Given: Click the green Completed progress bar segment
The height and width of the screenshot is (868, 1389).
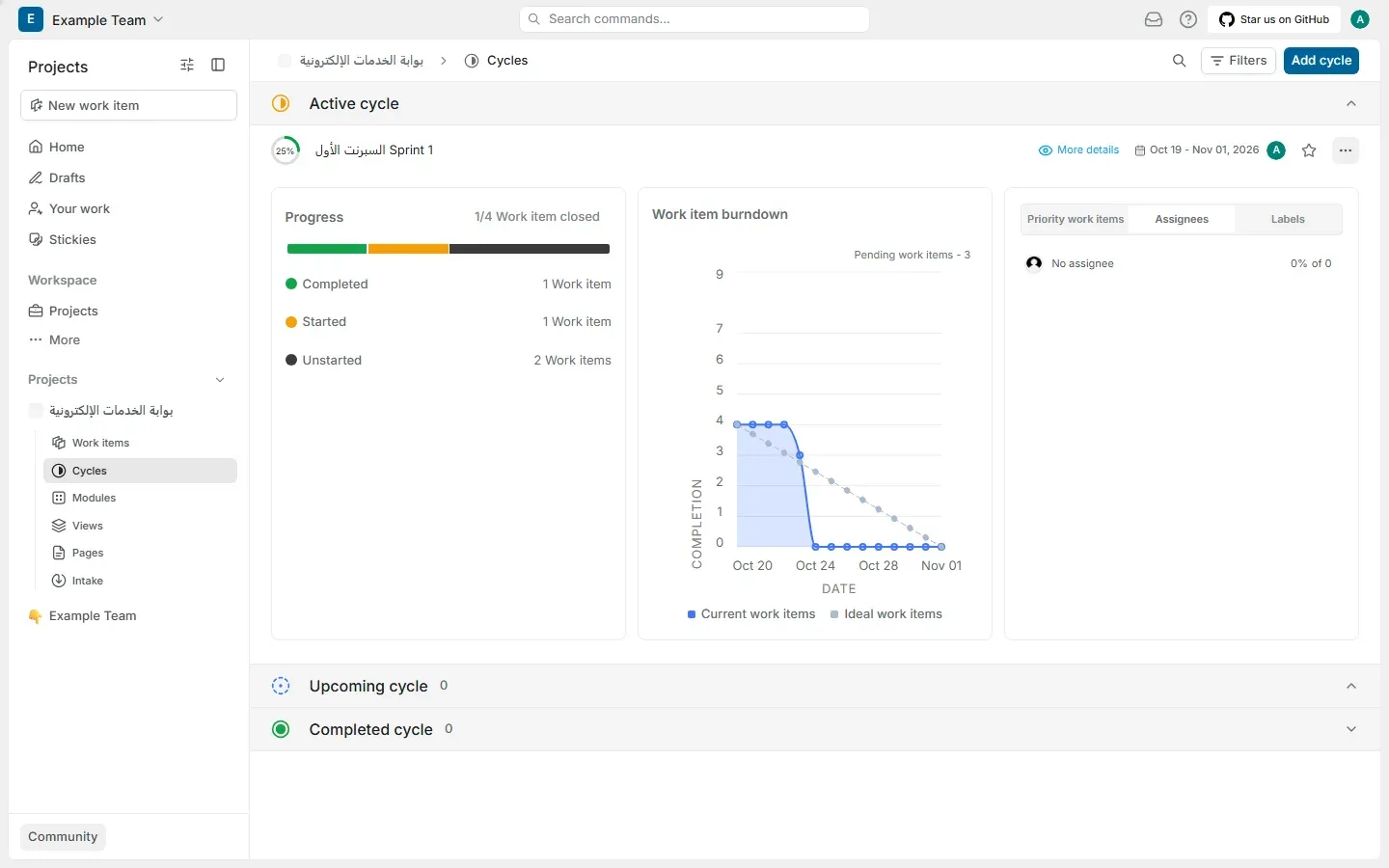Looking at the screenshot, I should tap(327, 249).
